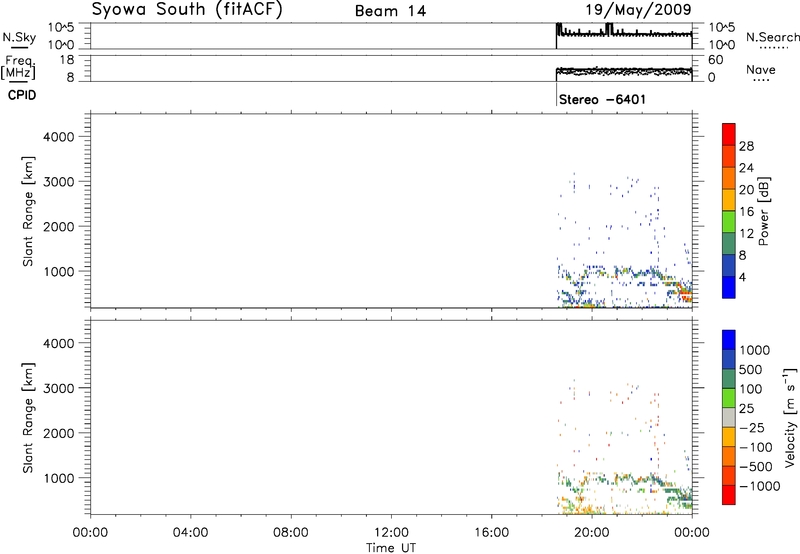Screen dimensions: 800x554
Task: Click the date '19/May/2009'
Action: 638,10
